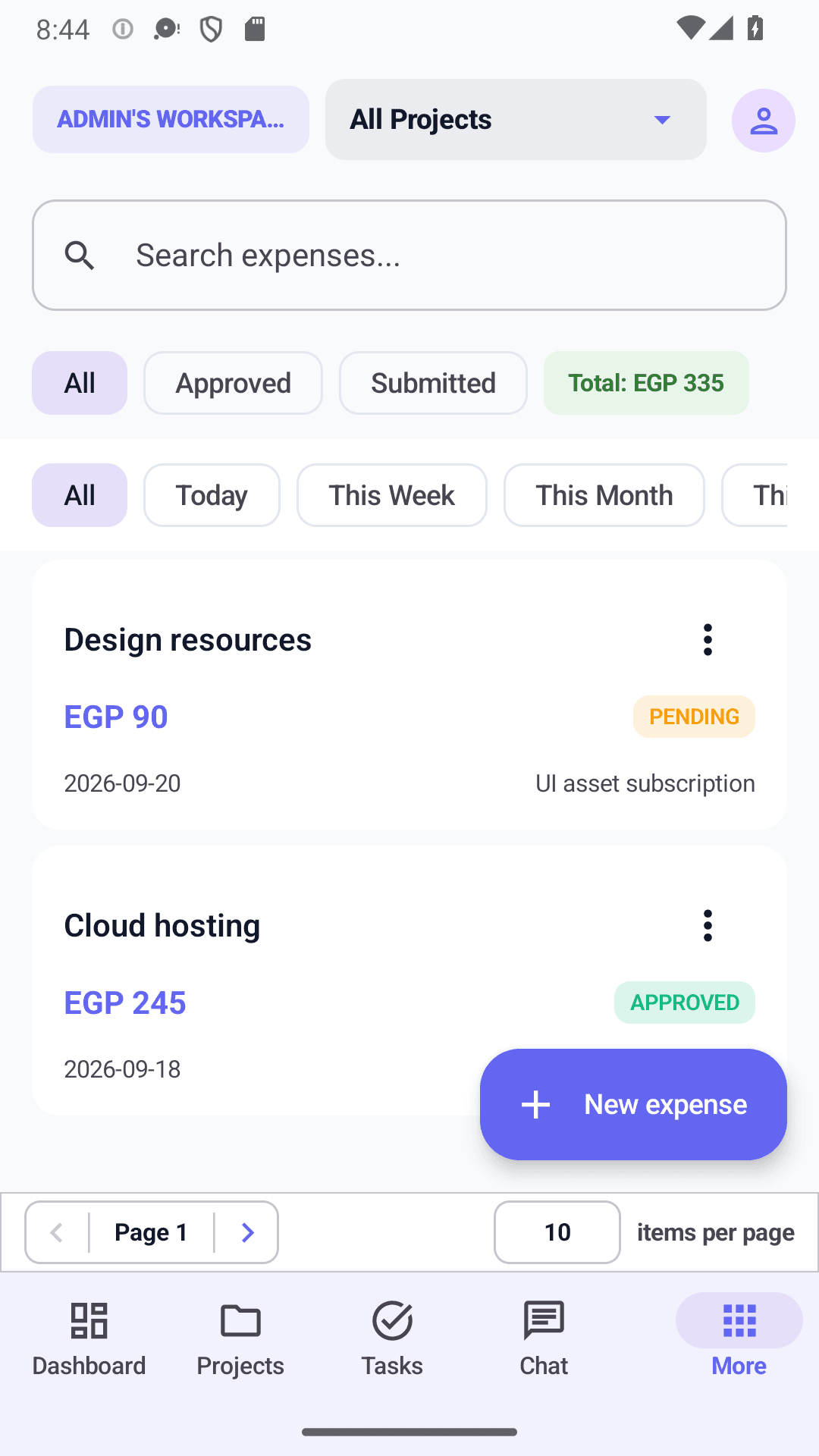Tap the battery icon in status bar
Screen dimensions: 819x1456
pyautogui.click(x=755, y=29)
